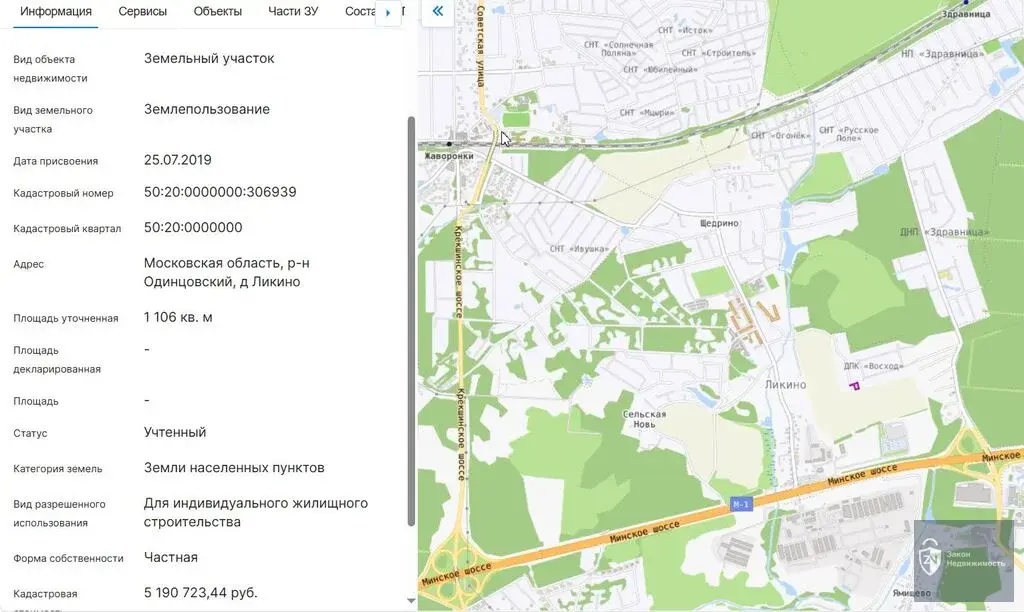The image size is (1024, 612).
Task: Click the Ликино village label on map
Action: point(785,384)
